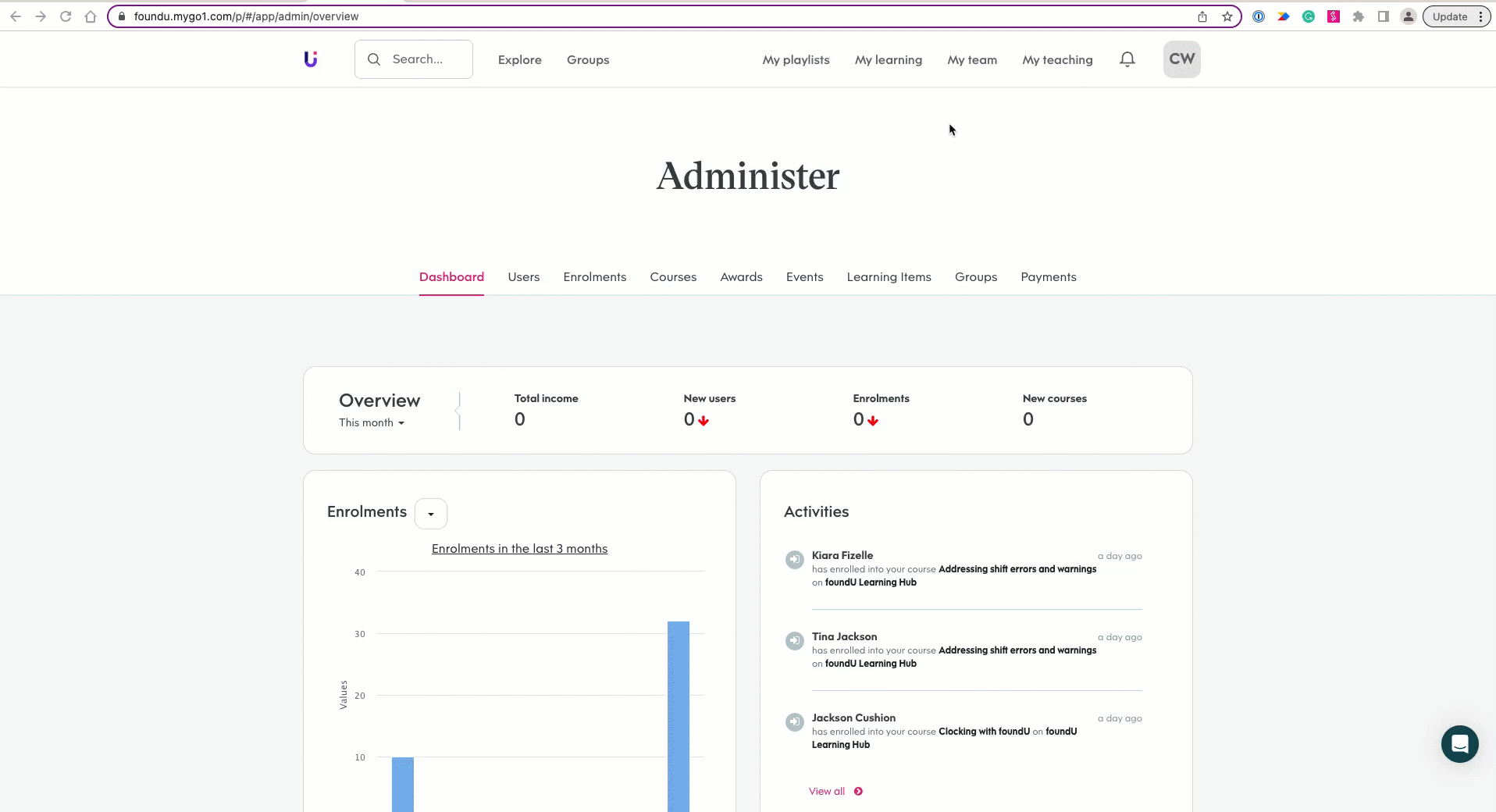This screenshot has height=812, width=1496.
Task: Open Explore in the top navigation
Action: [x=519, y=60]
